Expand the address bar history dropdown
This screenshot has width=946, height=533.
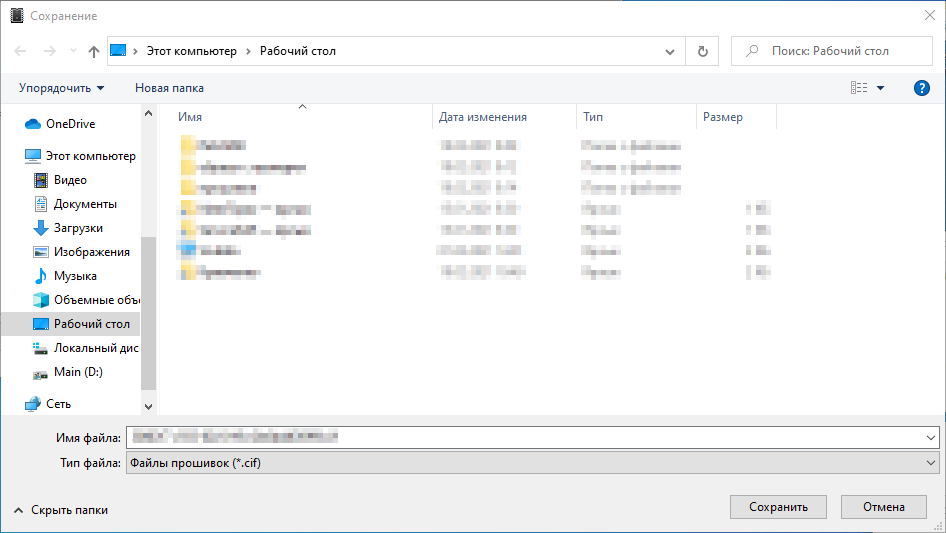[670, 51]
